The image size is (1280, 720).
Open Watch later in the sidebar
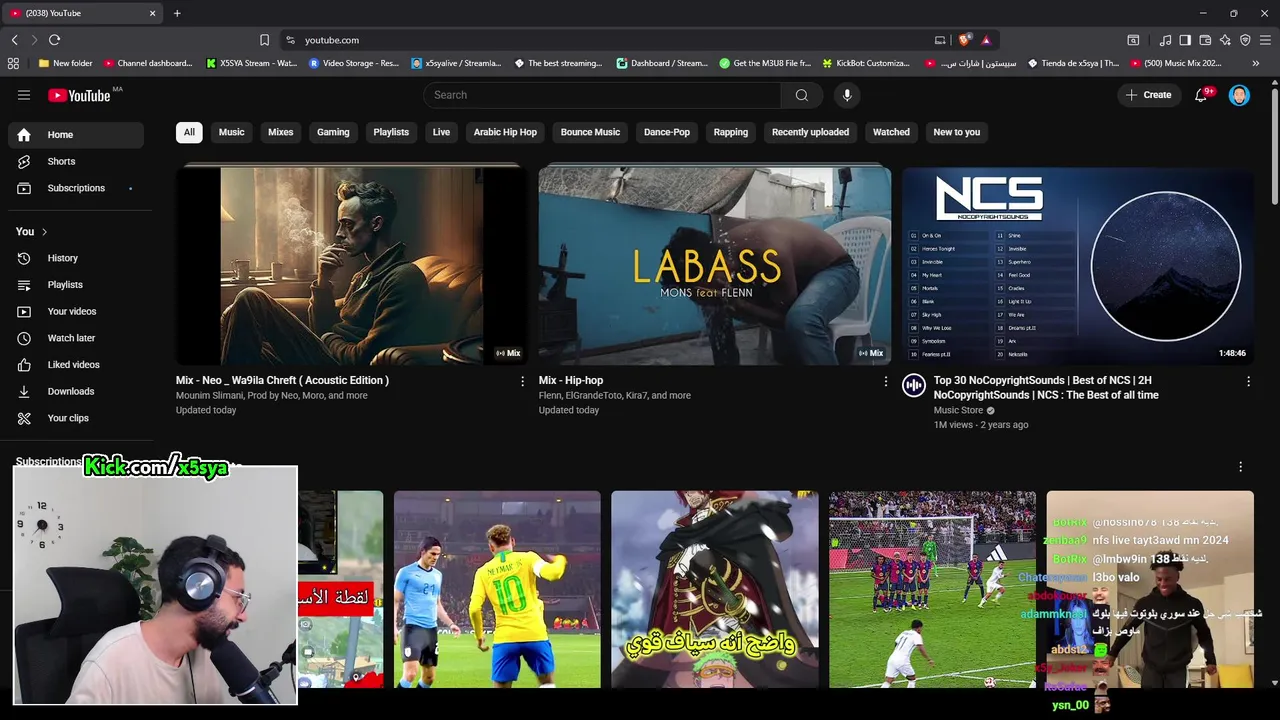76,338
